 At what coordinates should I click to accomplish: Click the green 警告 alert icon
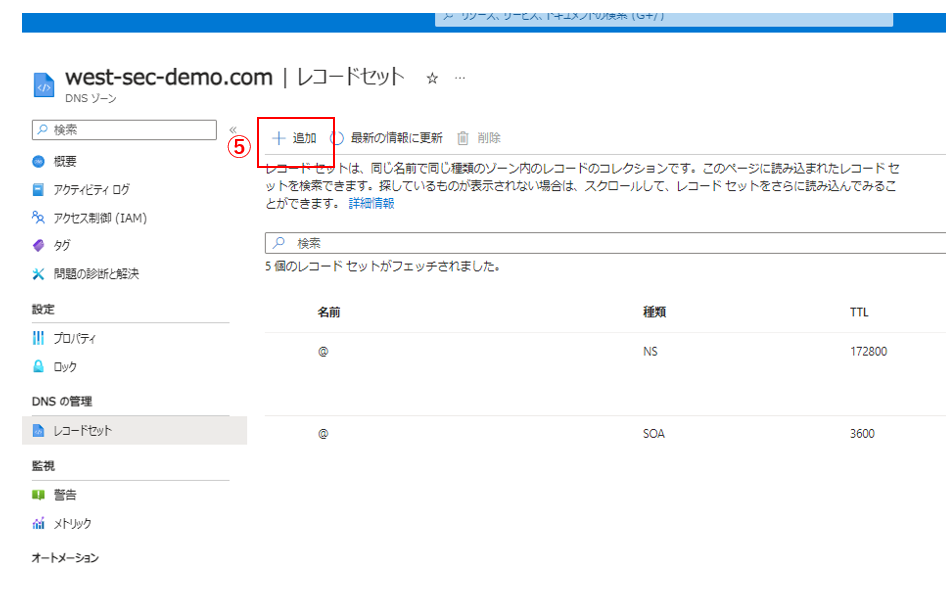[x=38, y=495]
